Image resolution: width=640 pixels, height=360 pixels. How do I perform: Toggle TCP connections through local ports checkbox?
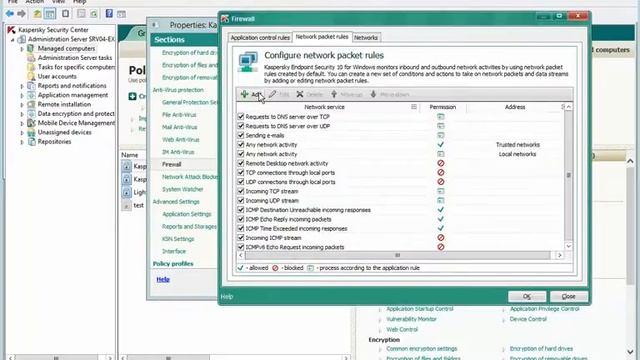pos(241,173)
